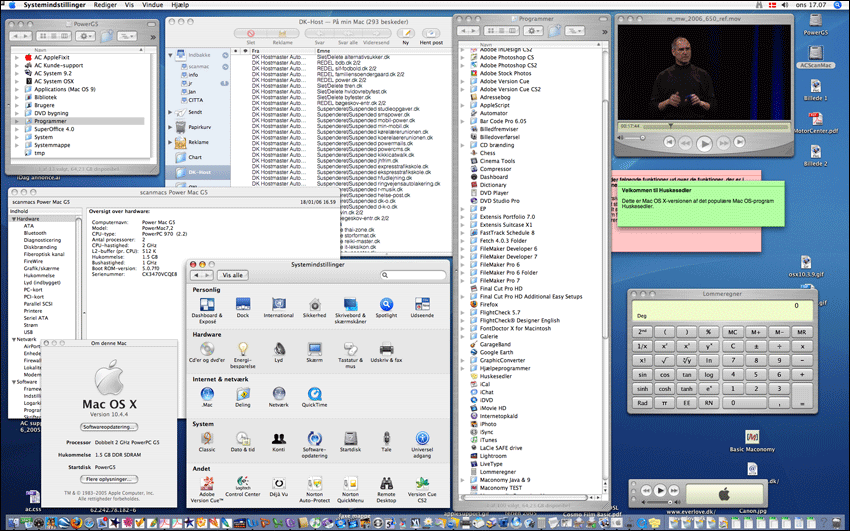Open Spotlight preferences icon
The image size is (850, 531).
385,303
